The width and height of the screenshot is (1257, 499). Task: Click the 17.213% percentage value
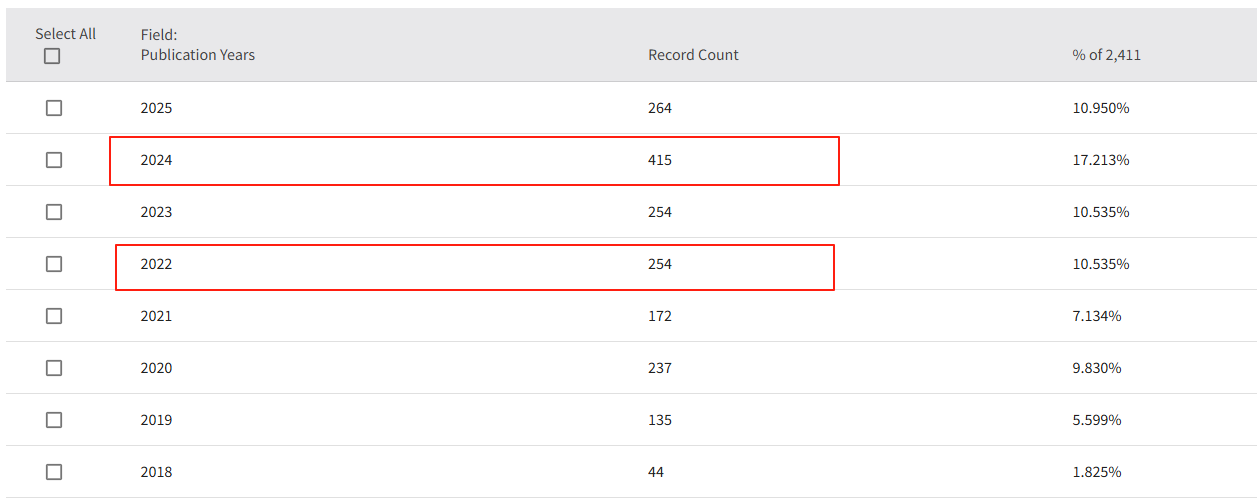point(1100,160)
